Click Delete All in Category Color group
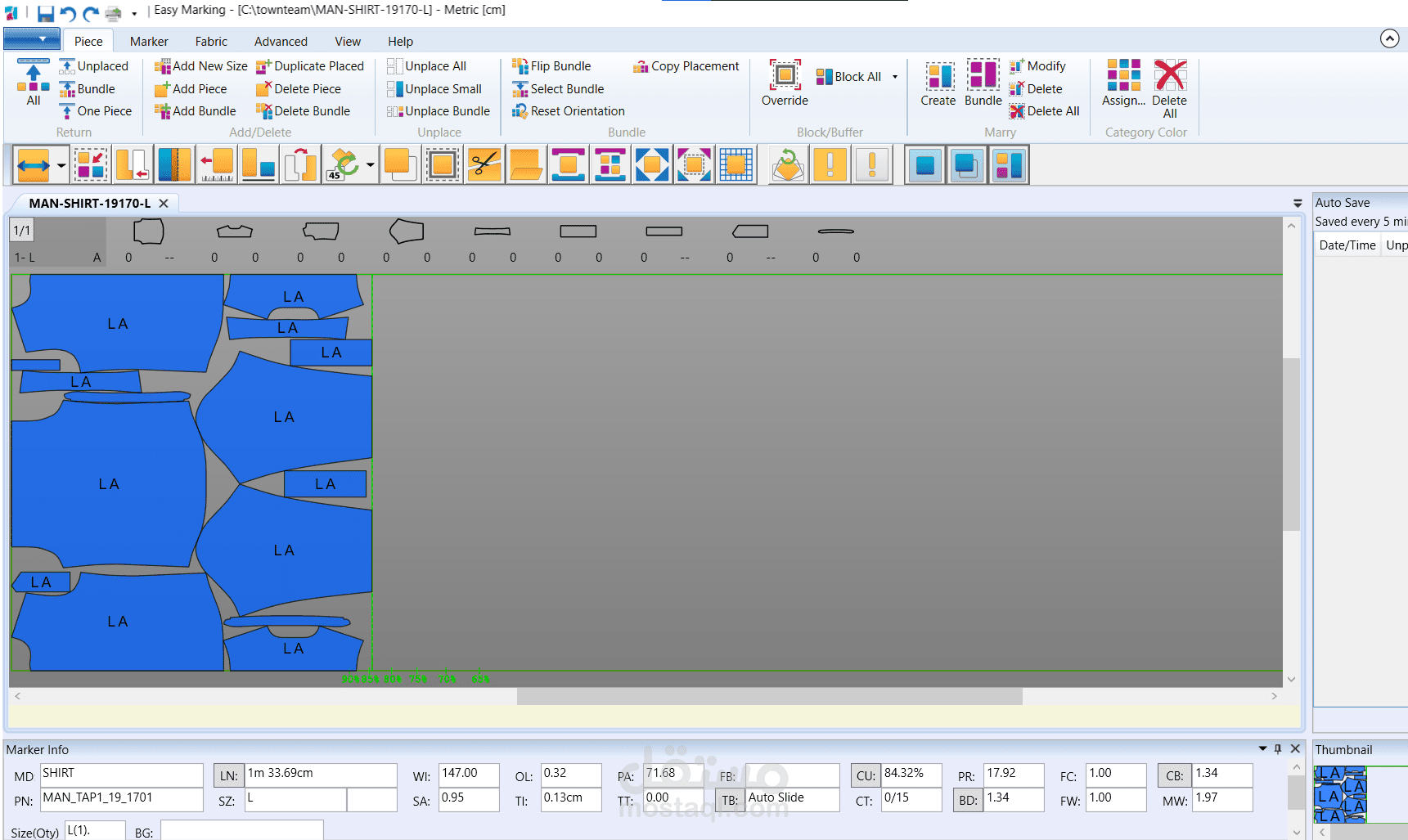Screen dimensions: 1408x840 click(x=1170, y=88)
